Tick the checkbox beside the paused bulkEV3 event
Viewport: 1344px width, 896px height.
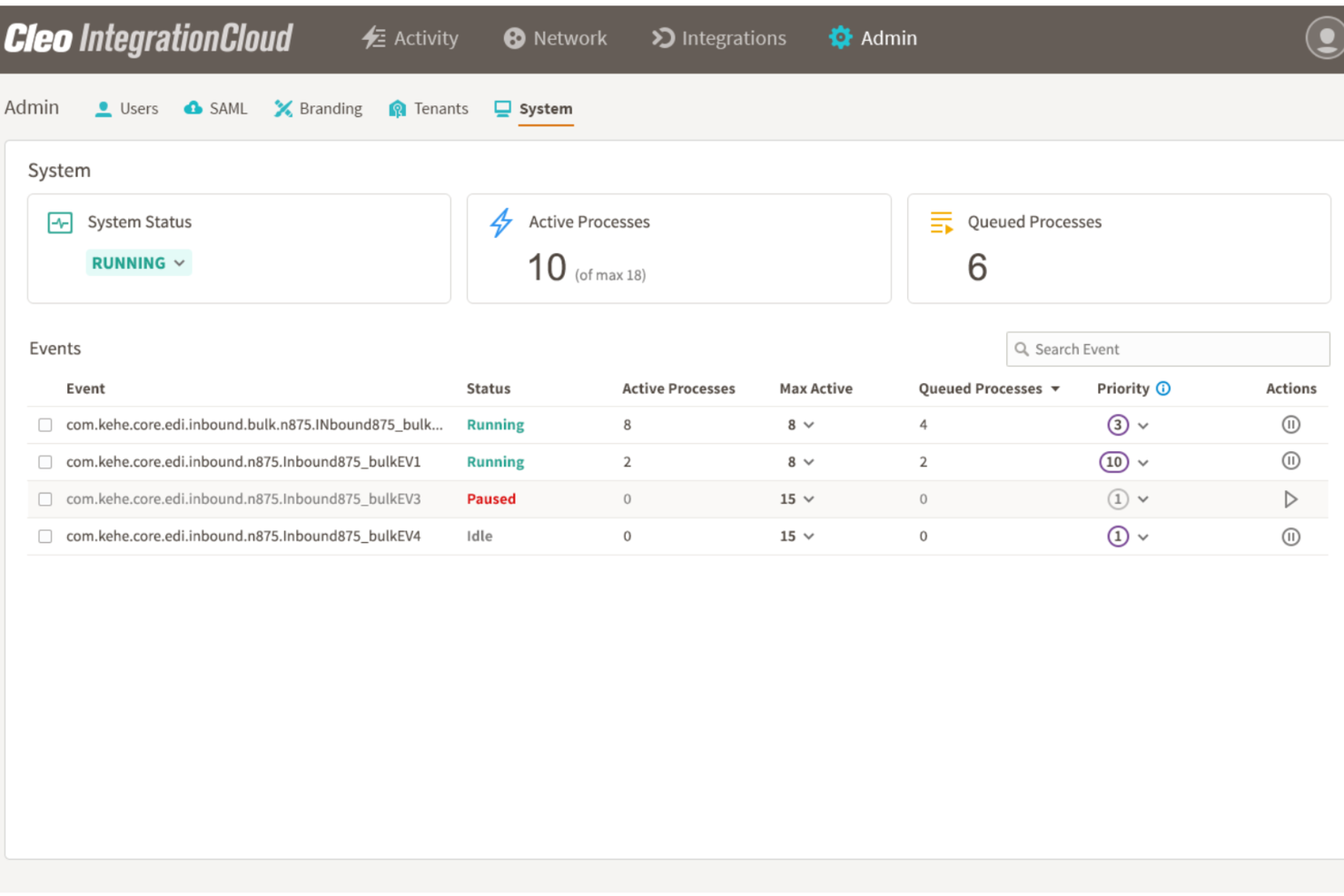point(44,498)
